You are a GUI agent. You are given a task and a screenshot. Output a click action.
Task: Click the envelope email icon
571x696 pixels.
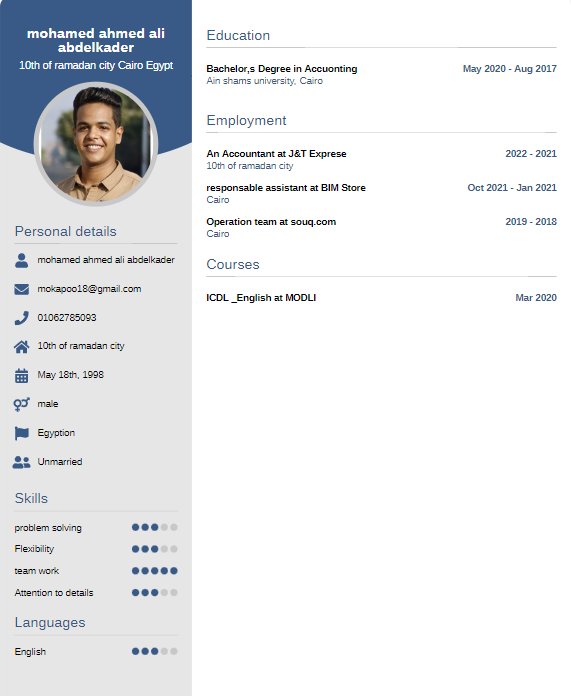21,289
